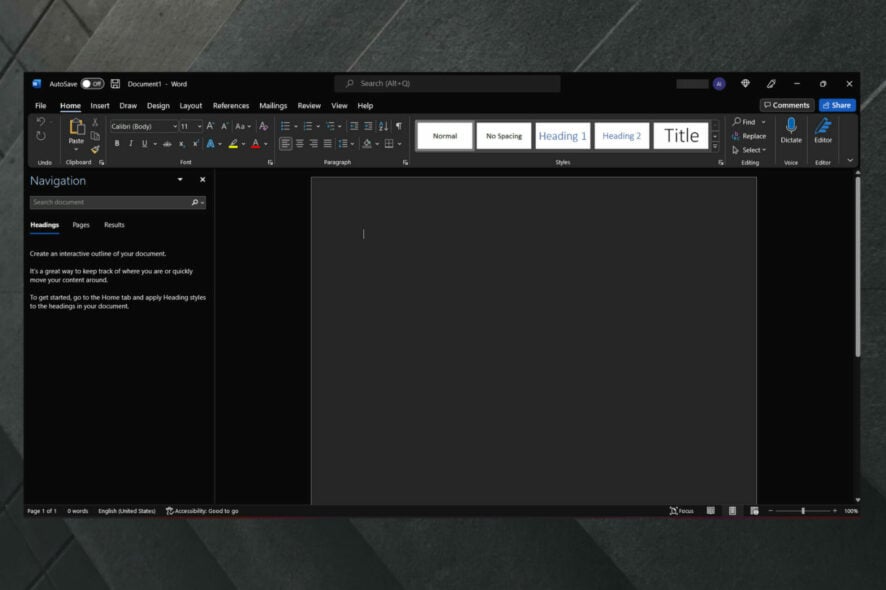
Task: Click Replace in Editing group
Action: tap(749, 136)
